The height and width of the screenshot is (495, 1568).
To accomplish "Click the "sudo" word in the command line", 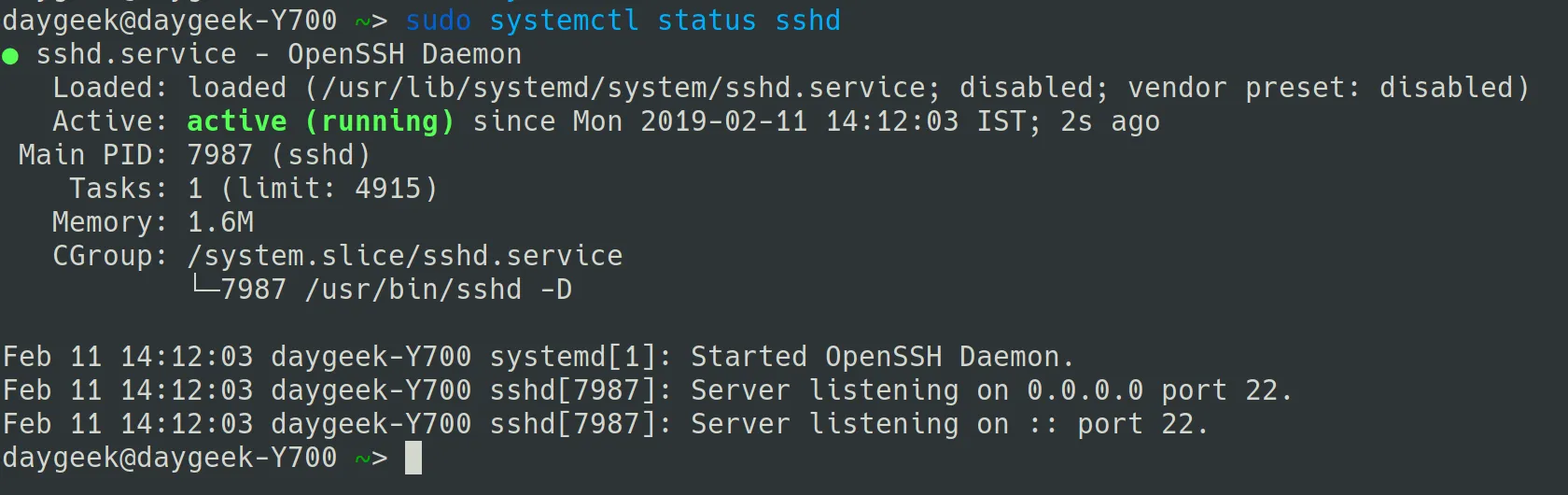I will click(x=438, y=21).
